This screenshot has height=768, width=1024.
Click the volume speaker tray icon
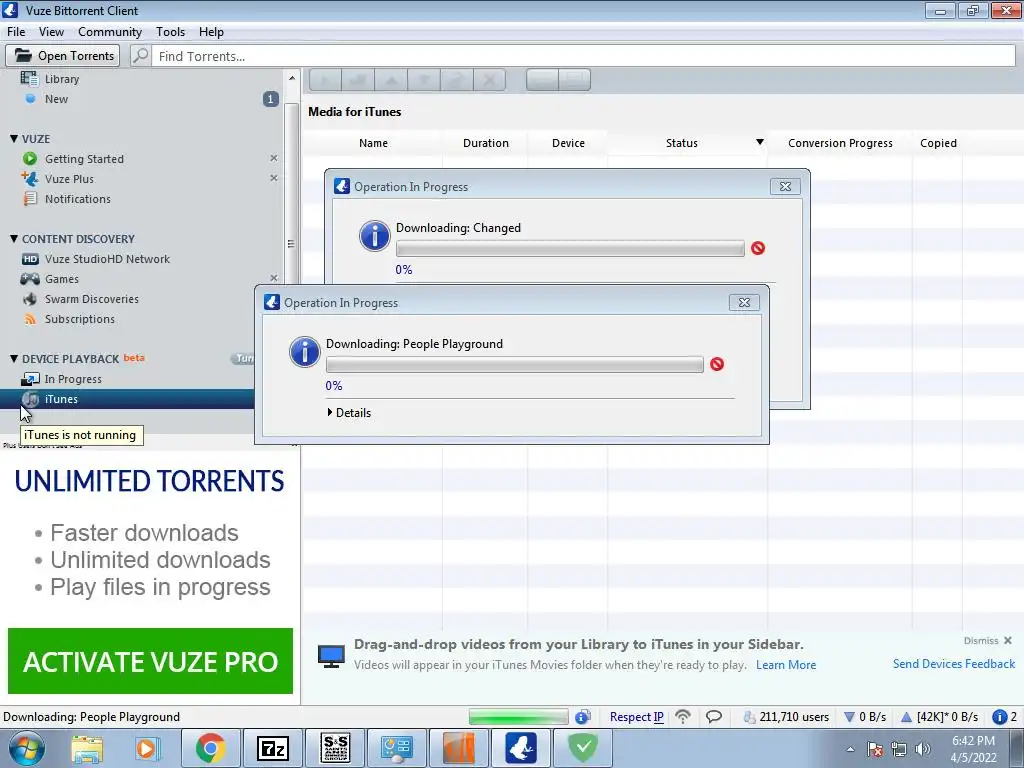922,749
